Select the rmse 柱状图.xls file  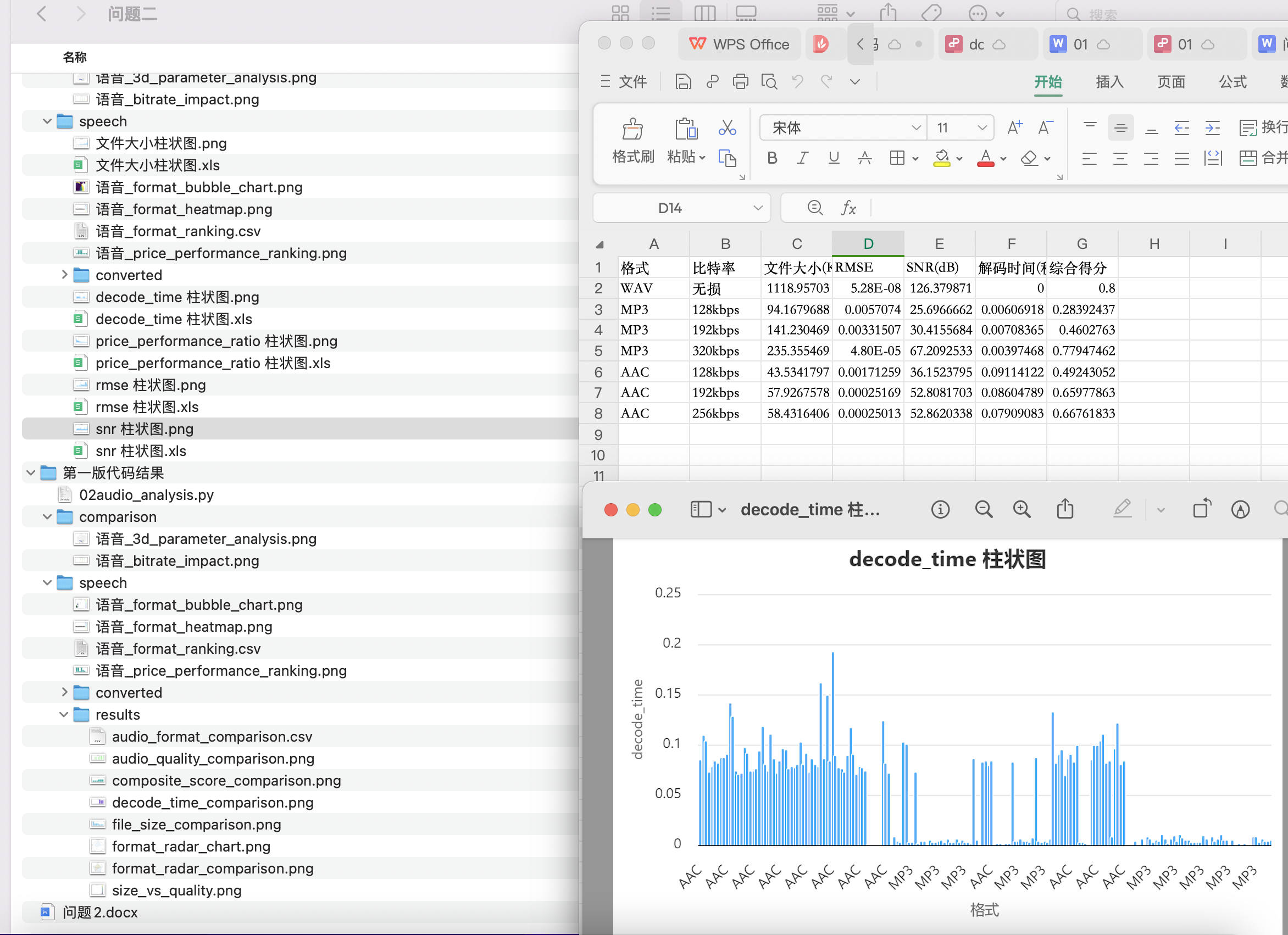147,407
